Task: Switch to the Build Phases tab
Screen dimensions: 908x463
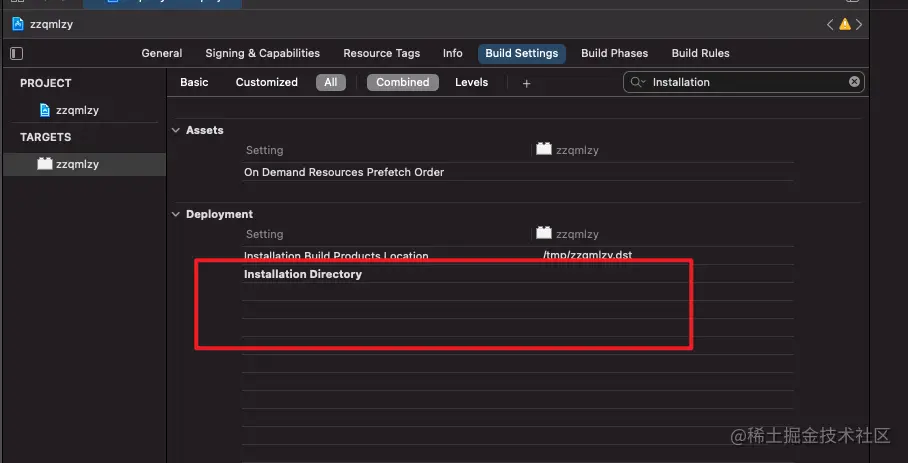Action: click(x=614, y=53)
